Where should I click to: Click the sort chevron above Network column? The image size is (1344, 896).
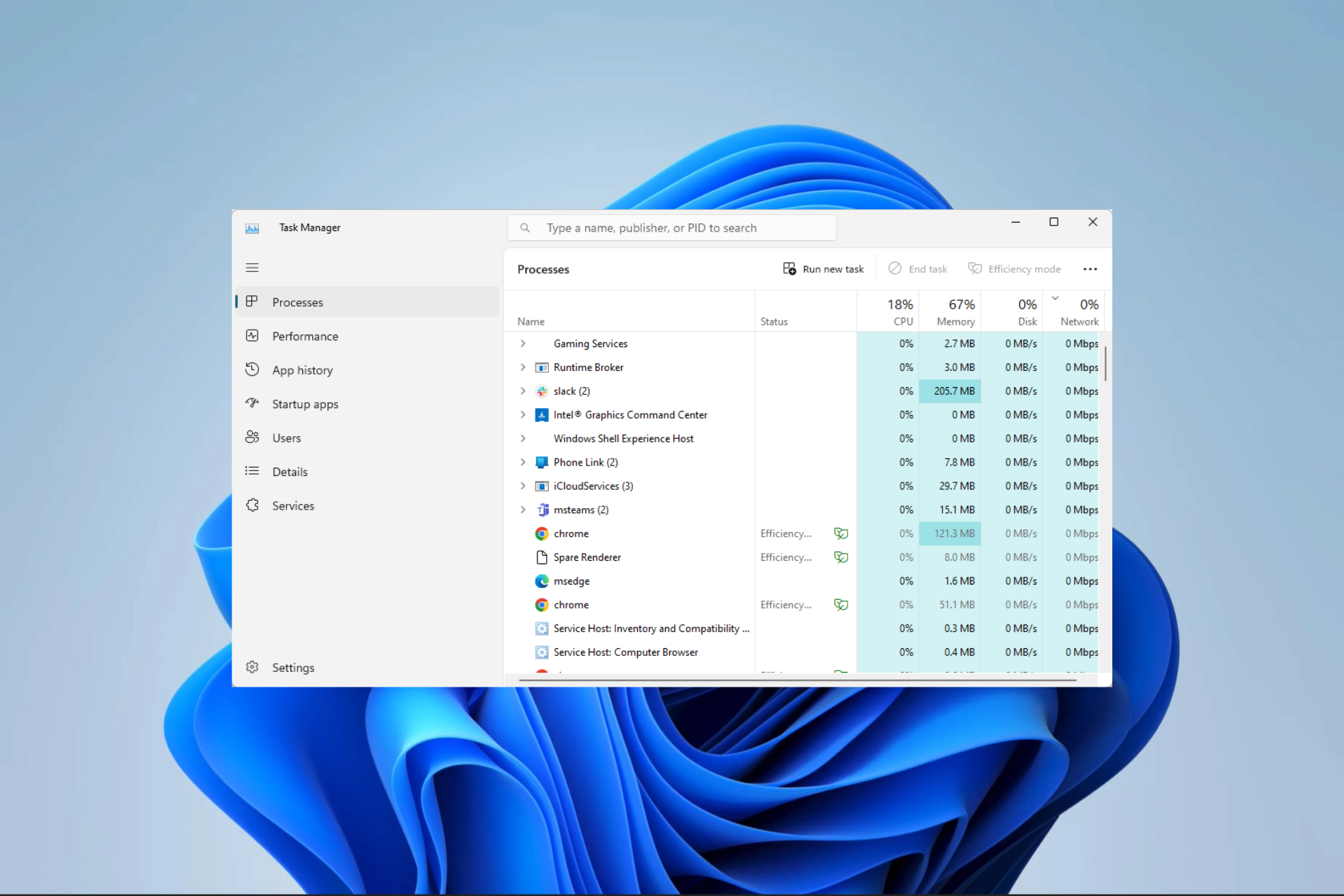click(x=1055, y=299)
